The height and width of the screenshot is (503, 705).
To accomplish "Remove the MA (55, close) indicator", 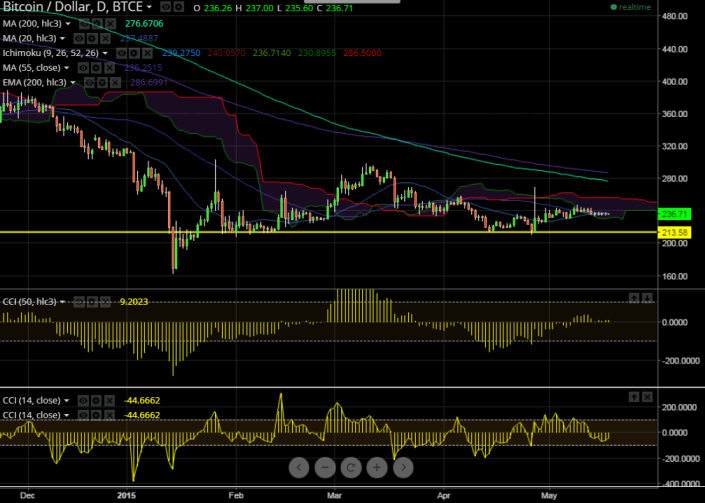I will 109,68.
